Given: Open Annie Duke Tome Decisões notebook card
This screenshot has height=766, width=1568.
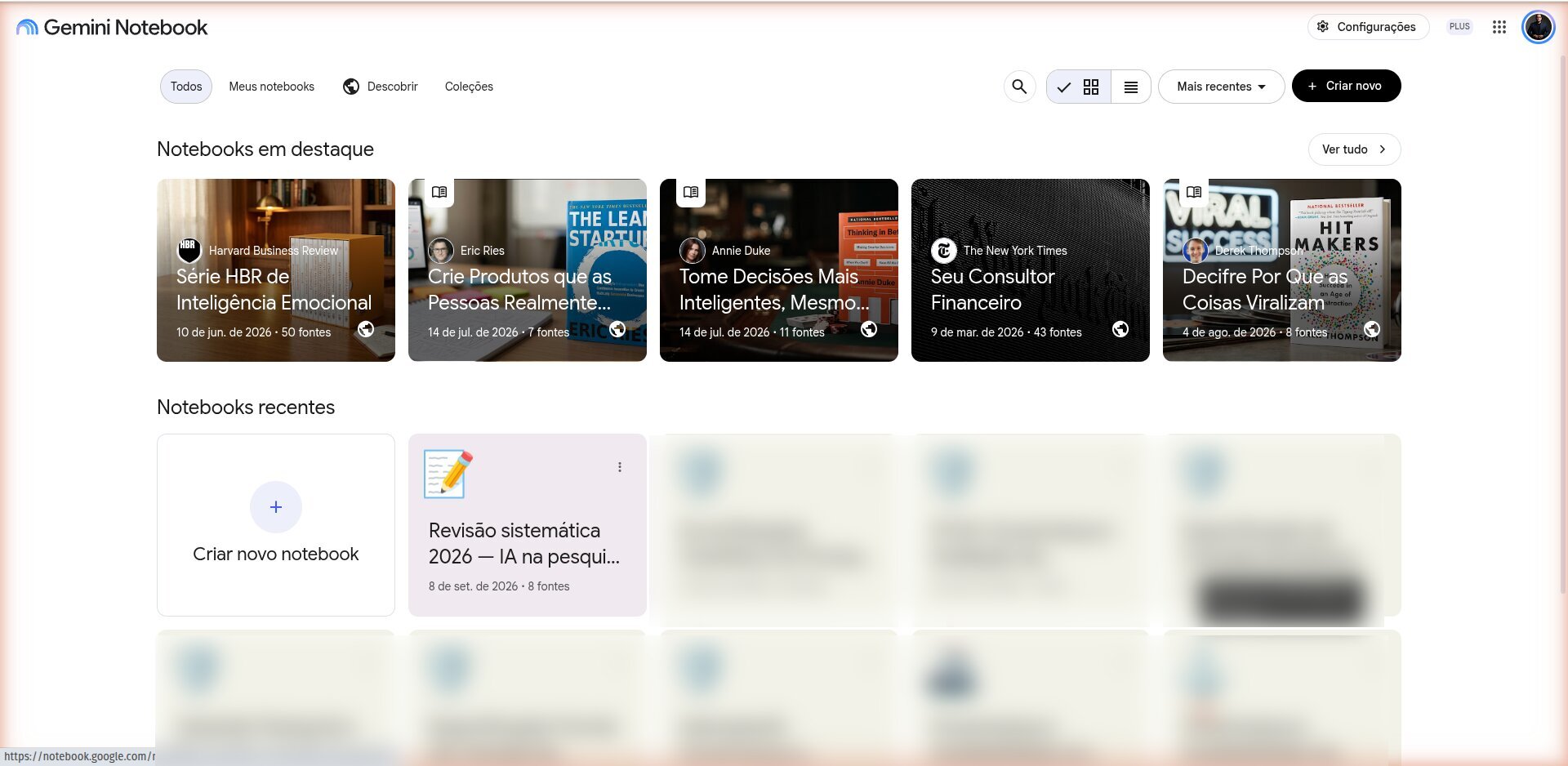Looking at the screenshot, I should (779, 270).
